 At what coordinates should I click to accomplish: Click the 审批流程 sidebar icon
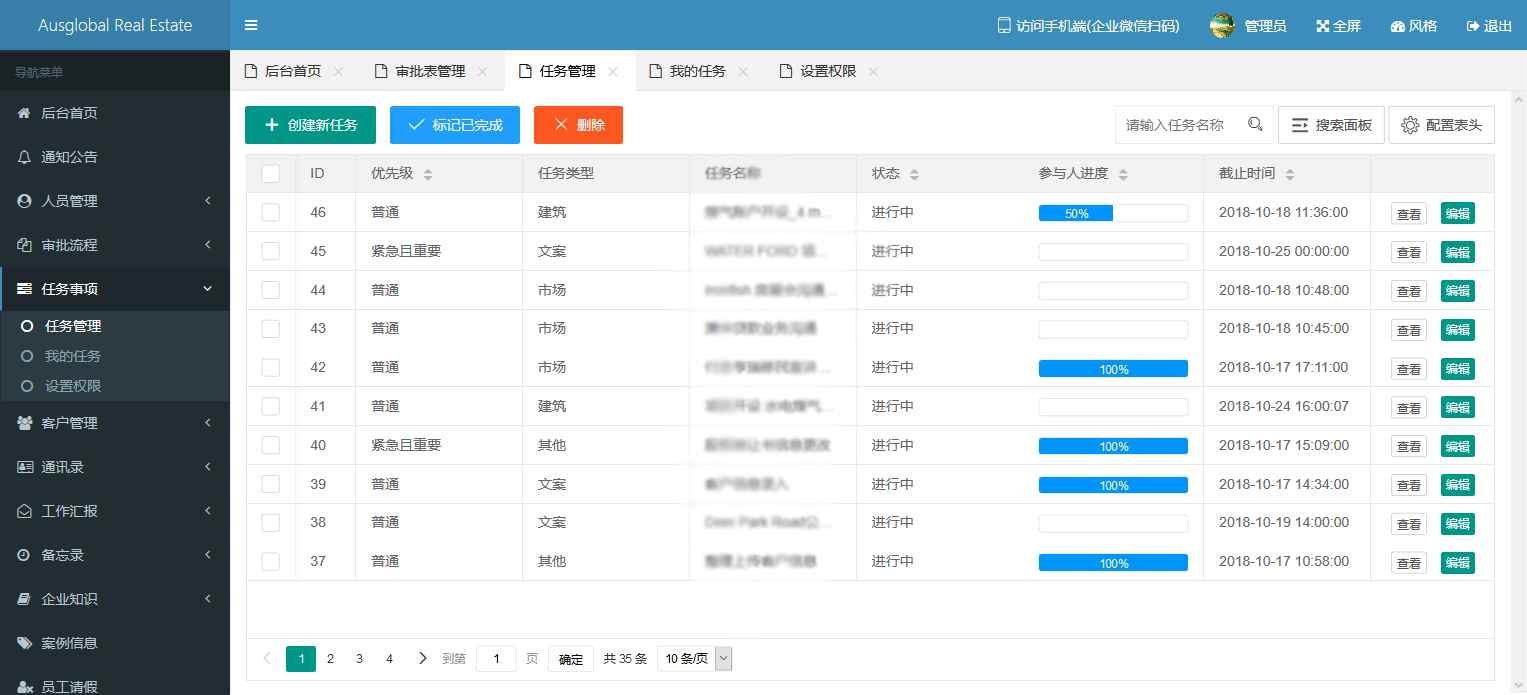coord(24,245)
